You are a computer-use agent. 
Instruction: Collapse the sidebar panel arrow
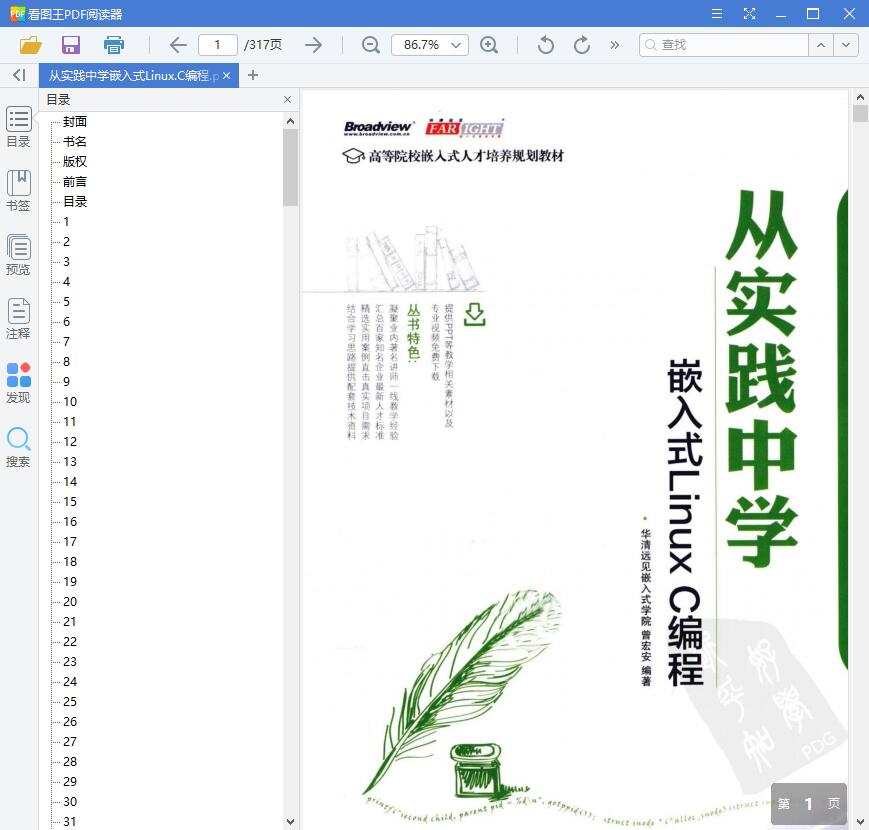pyautogui.click(x=19, y=75)
